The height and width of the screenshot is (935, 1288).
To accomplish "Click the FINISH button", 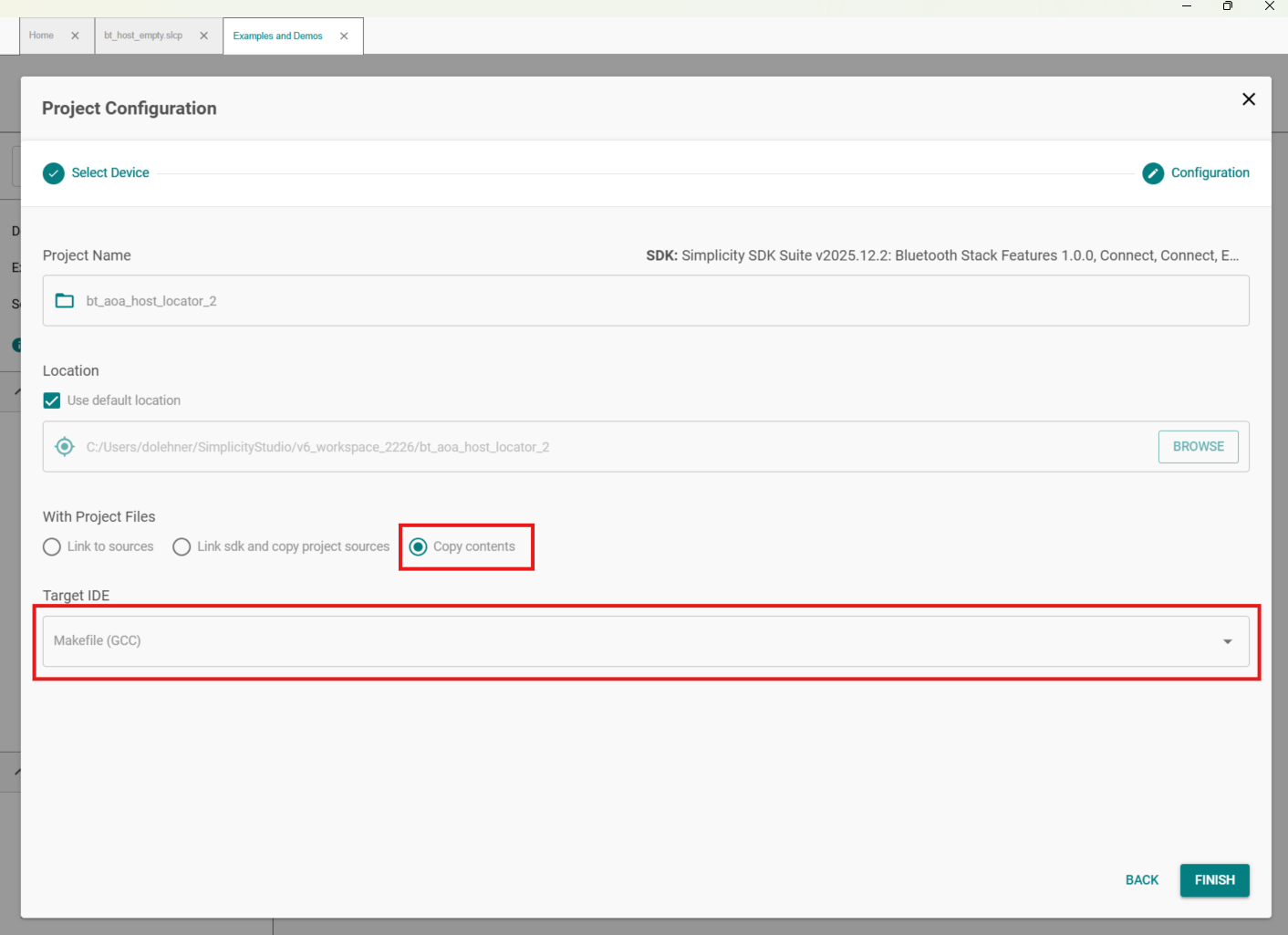I will click(1215, 880).
